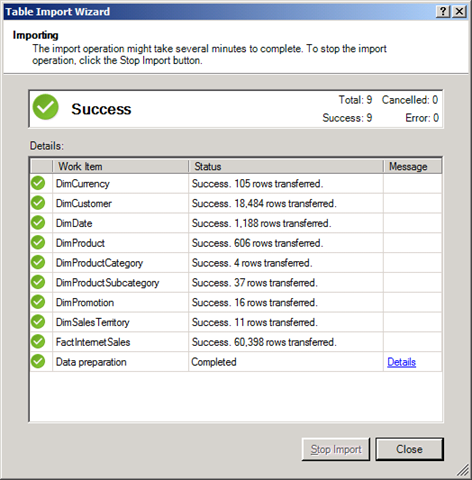The height and width of the screenshot is (480, 472).
Task: Click the green check icon for DimDate
Action: point(38,223)
